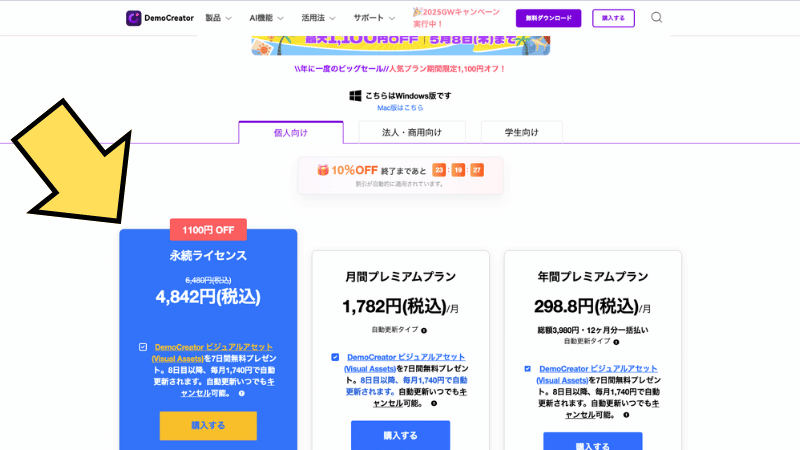Viewport: 800px width, 450px height.
Task: Click キャンセル link in 月間プレミアムプラン card
Action: pyautogui.click(x=420, y=397)
